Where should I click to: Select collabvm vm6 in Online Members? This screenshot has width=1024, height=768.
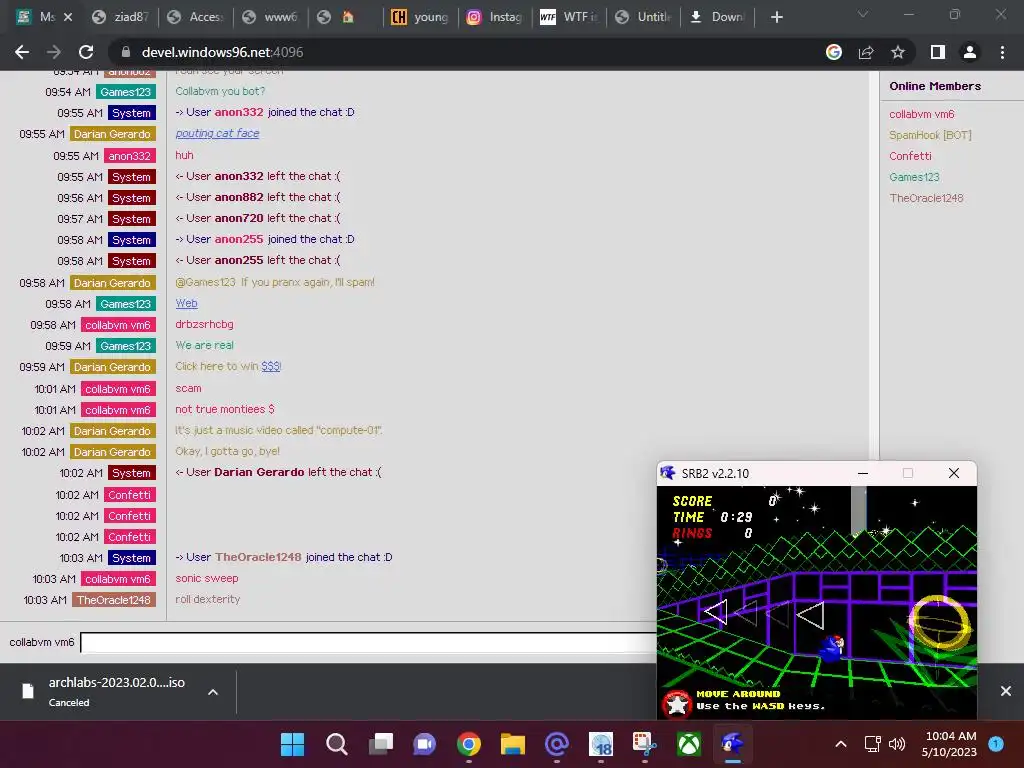921,114
